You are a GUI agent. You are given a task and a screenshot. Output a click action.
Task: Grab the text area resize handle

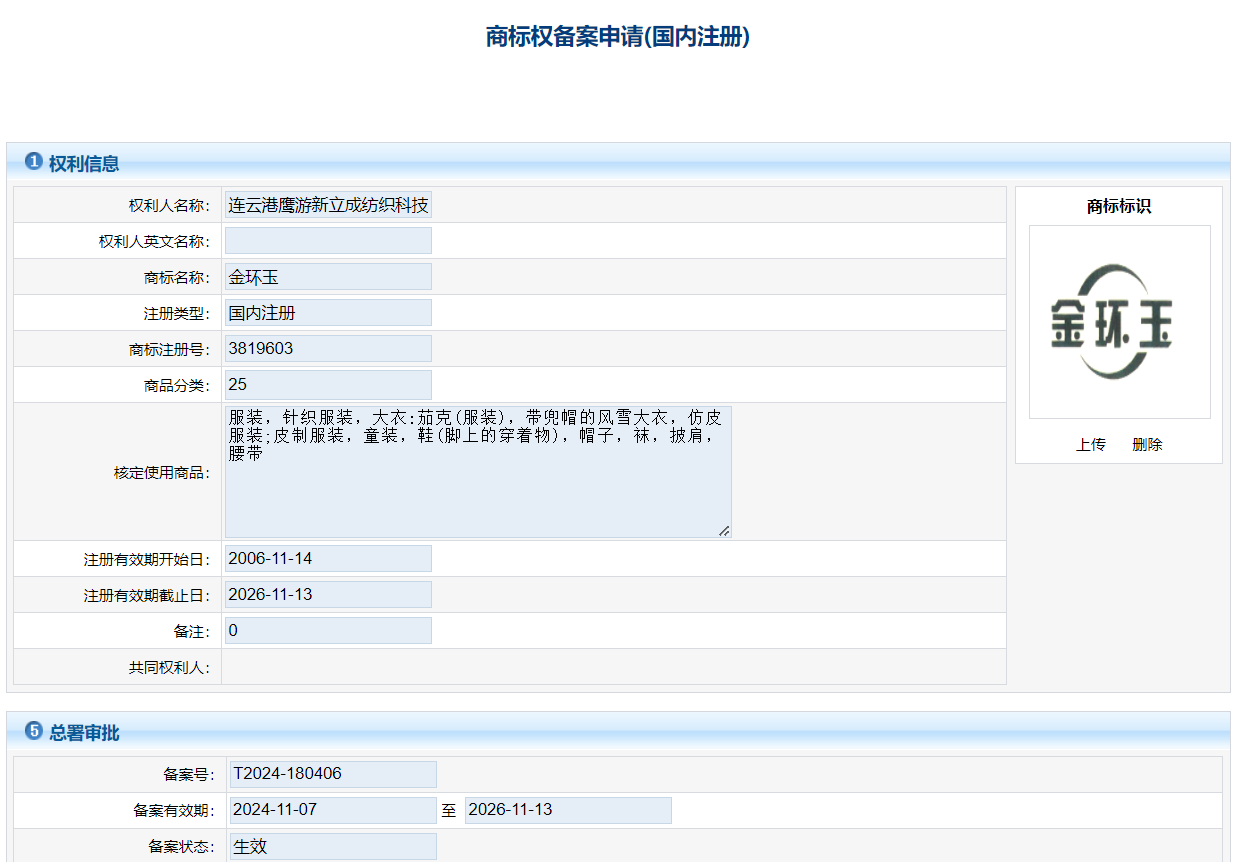point(724,530)
